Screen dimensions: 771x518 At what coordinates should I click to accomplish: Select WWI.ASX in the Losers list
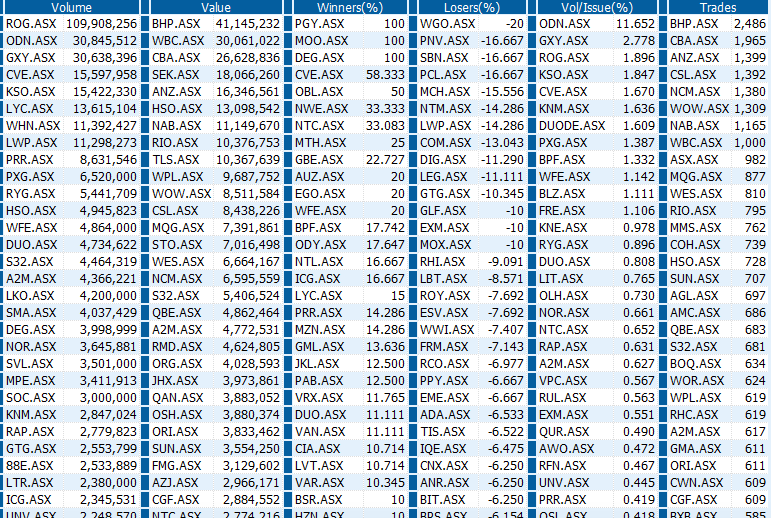coord(447,330)
